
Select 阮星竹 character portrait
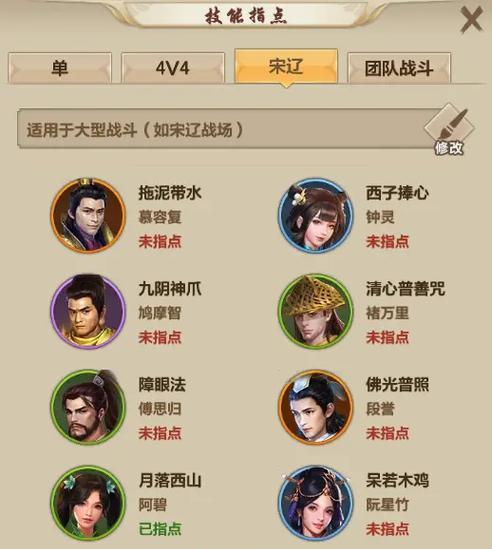coord(316,503)
